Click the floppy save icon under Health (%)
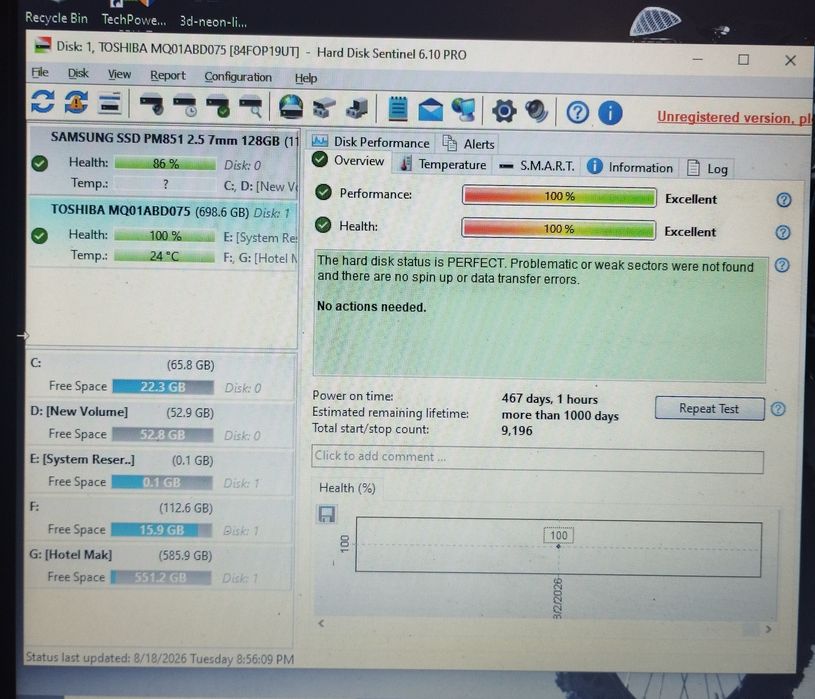Screen dimensions: 815x699 click(326, 514)
